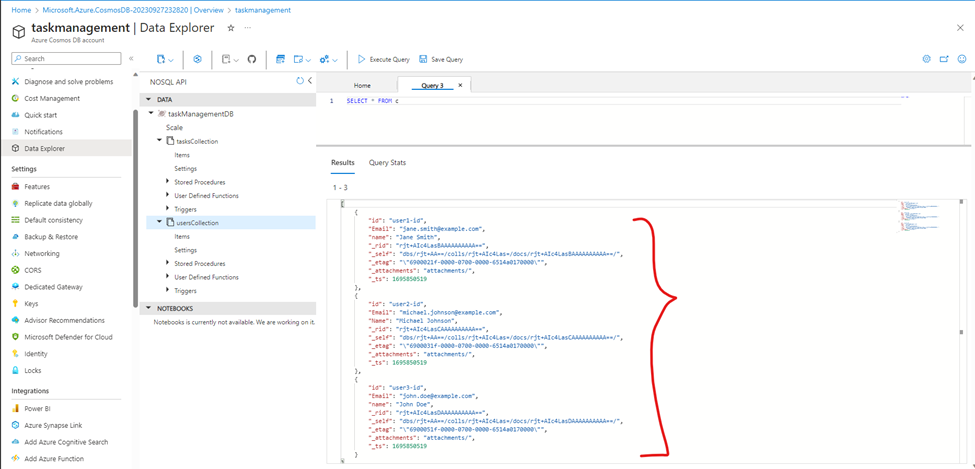The width and height of the screenshot is (975, 469).
Task: Open Add Azure Function in sidebar
Action: coord(54,459)
